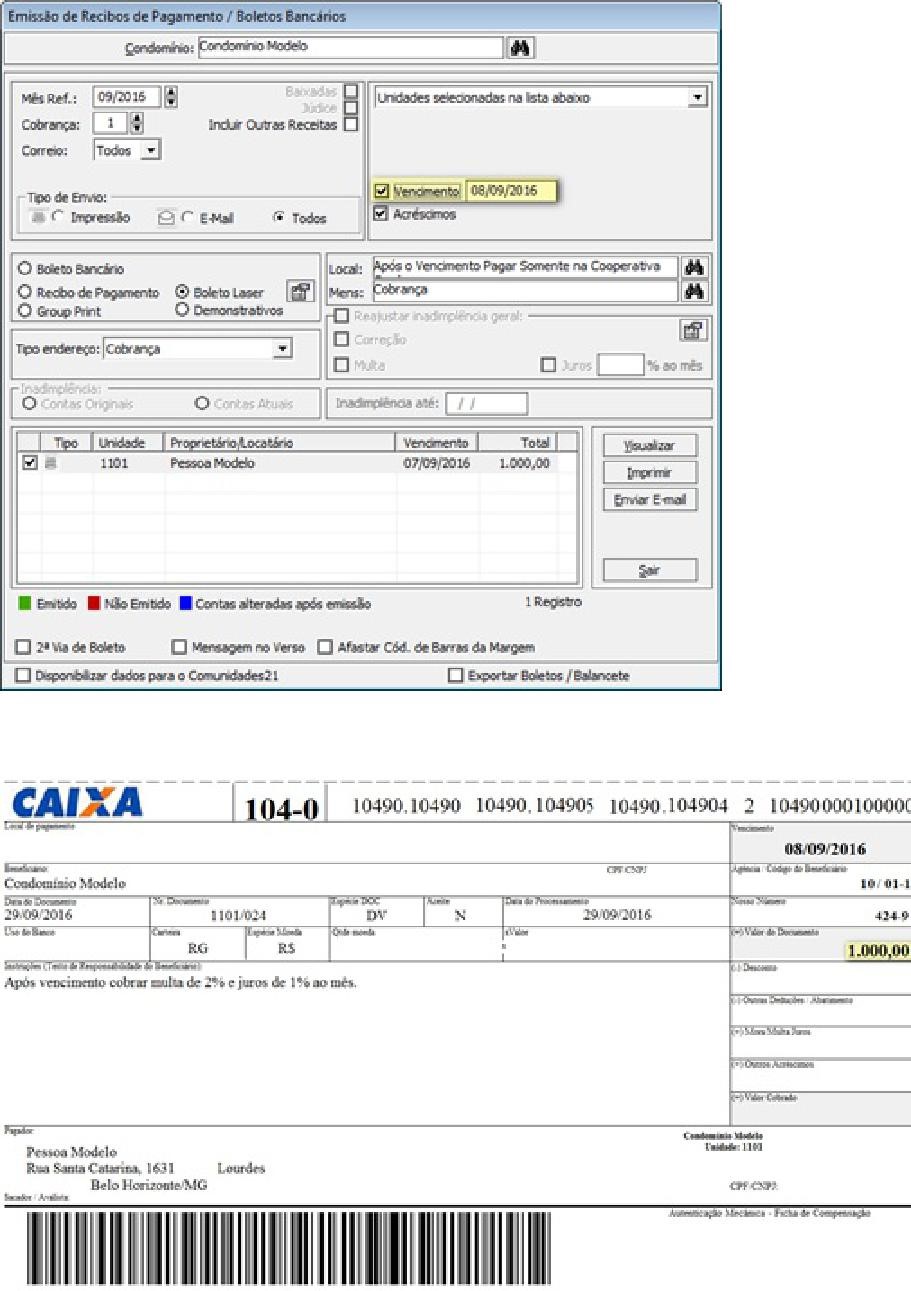Choose Group Print radio option
The width and height of the screenshot is (911, 1291).
(25, 311)
